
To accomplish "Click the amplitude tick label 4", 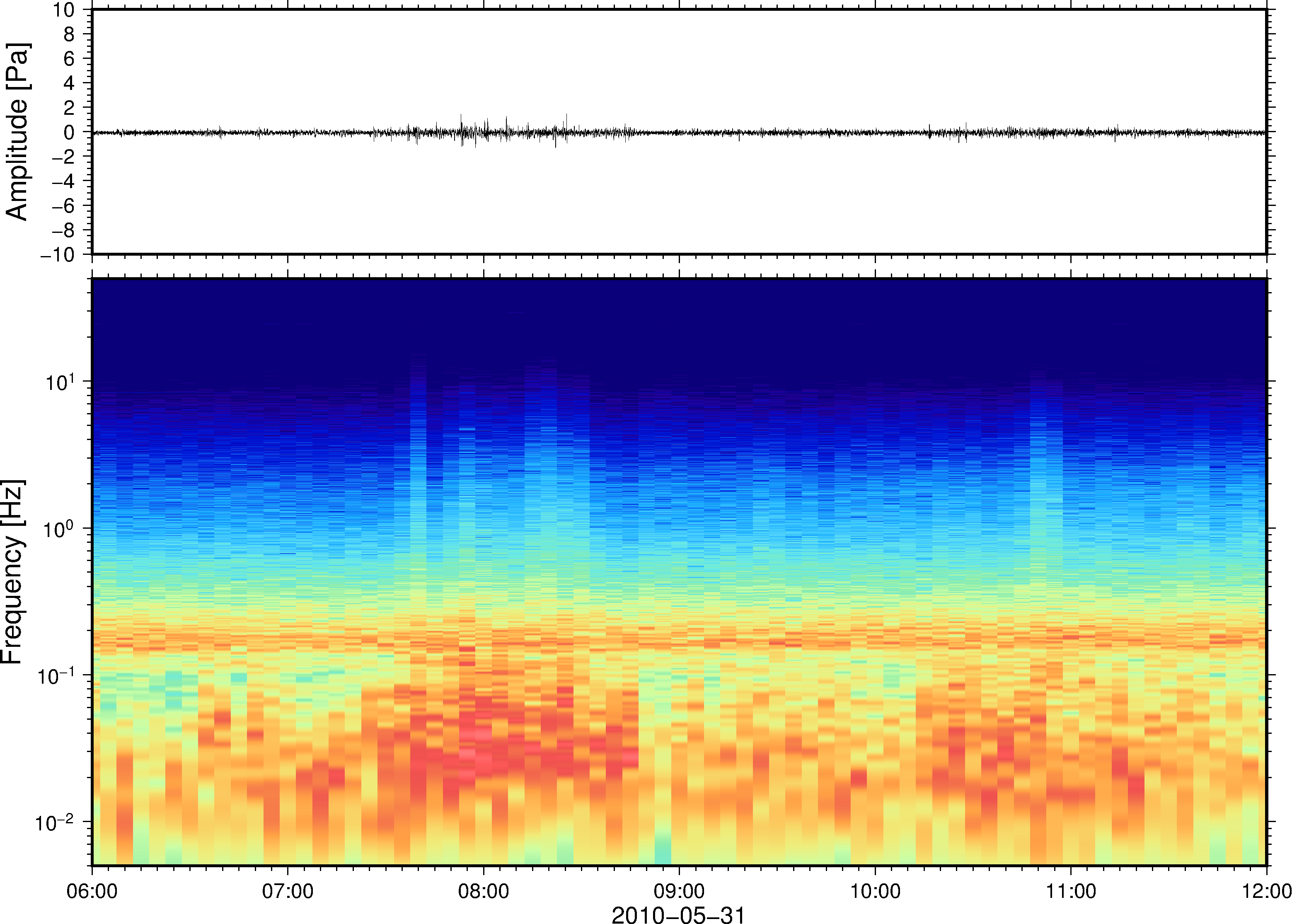I will coord(70,83).
